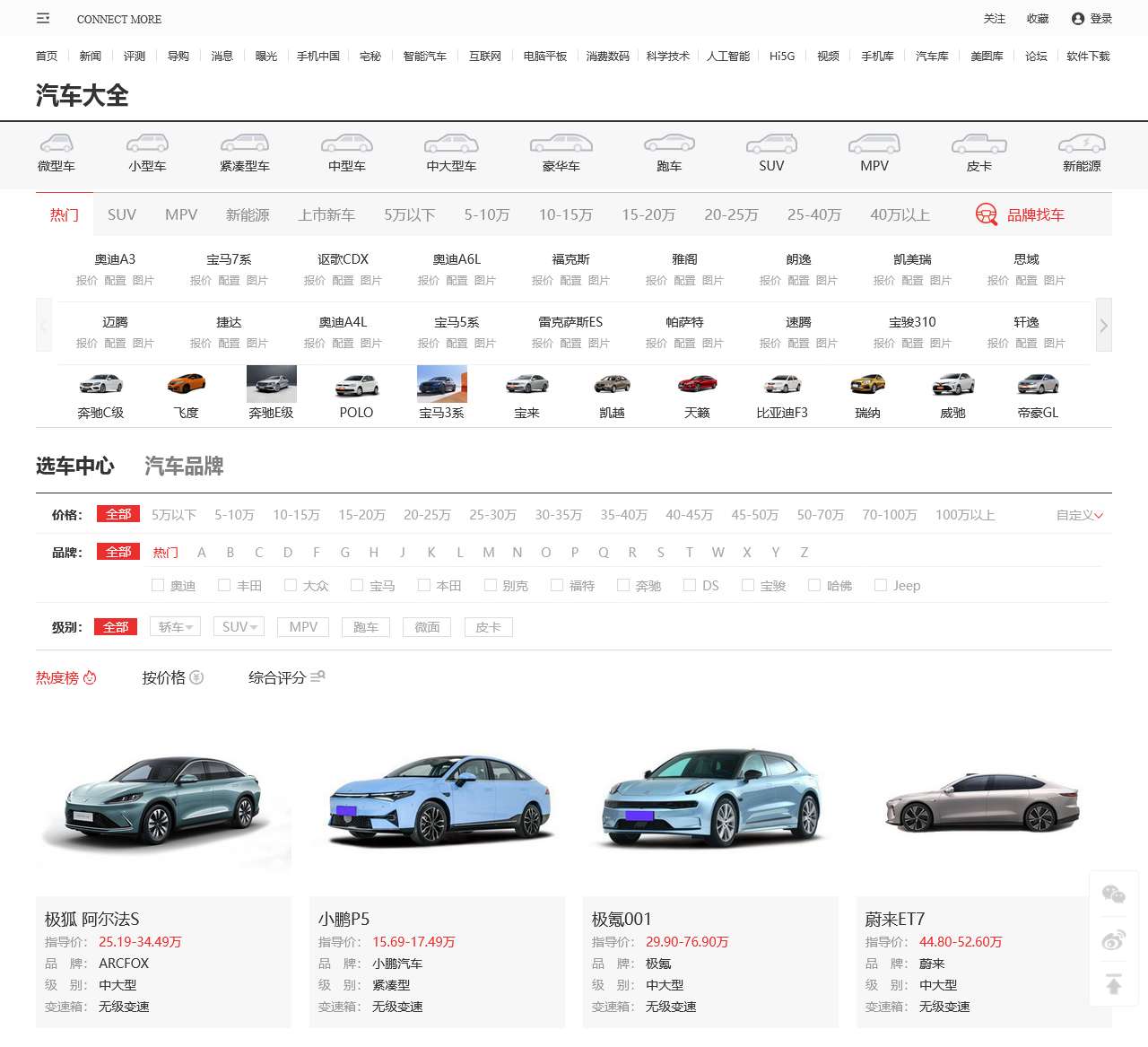The image size is (1148, 1047).
Task: Click the right carousel arrow
Action: 1104,326
